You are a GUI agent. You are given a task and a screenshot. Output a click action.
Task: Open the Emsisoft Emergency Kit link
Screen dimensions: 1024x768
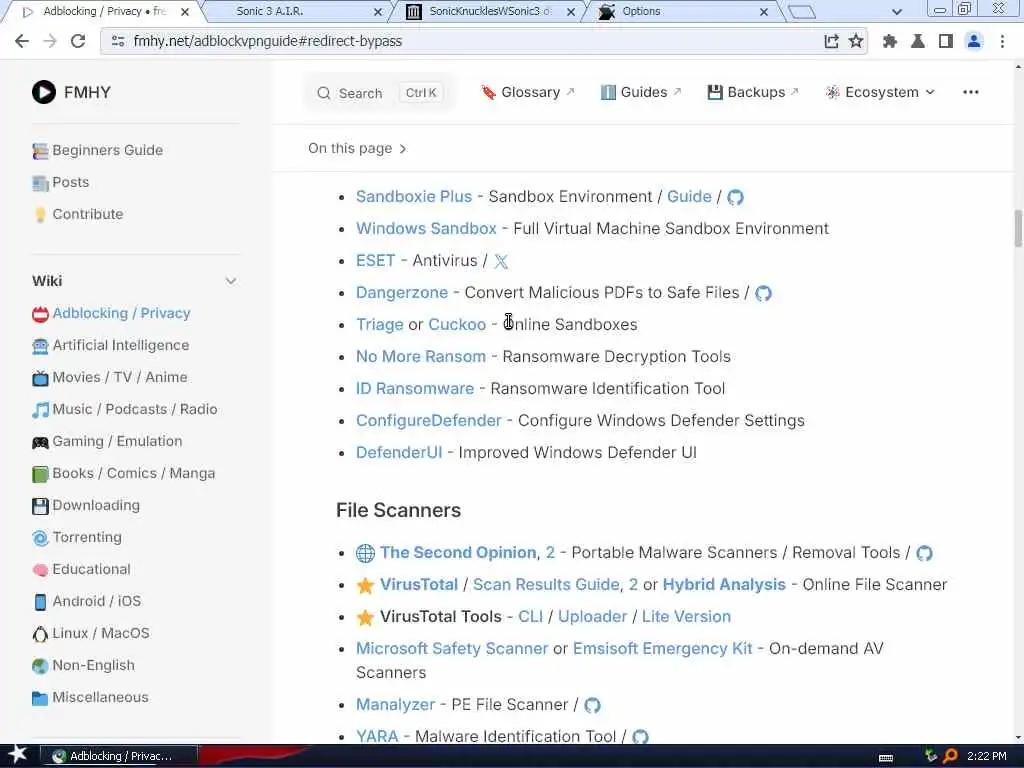point(663,648)
